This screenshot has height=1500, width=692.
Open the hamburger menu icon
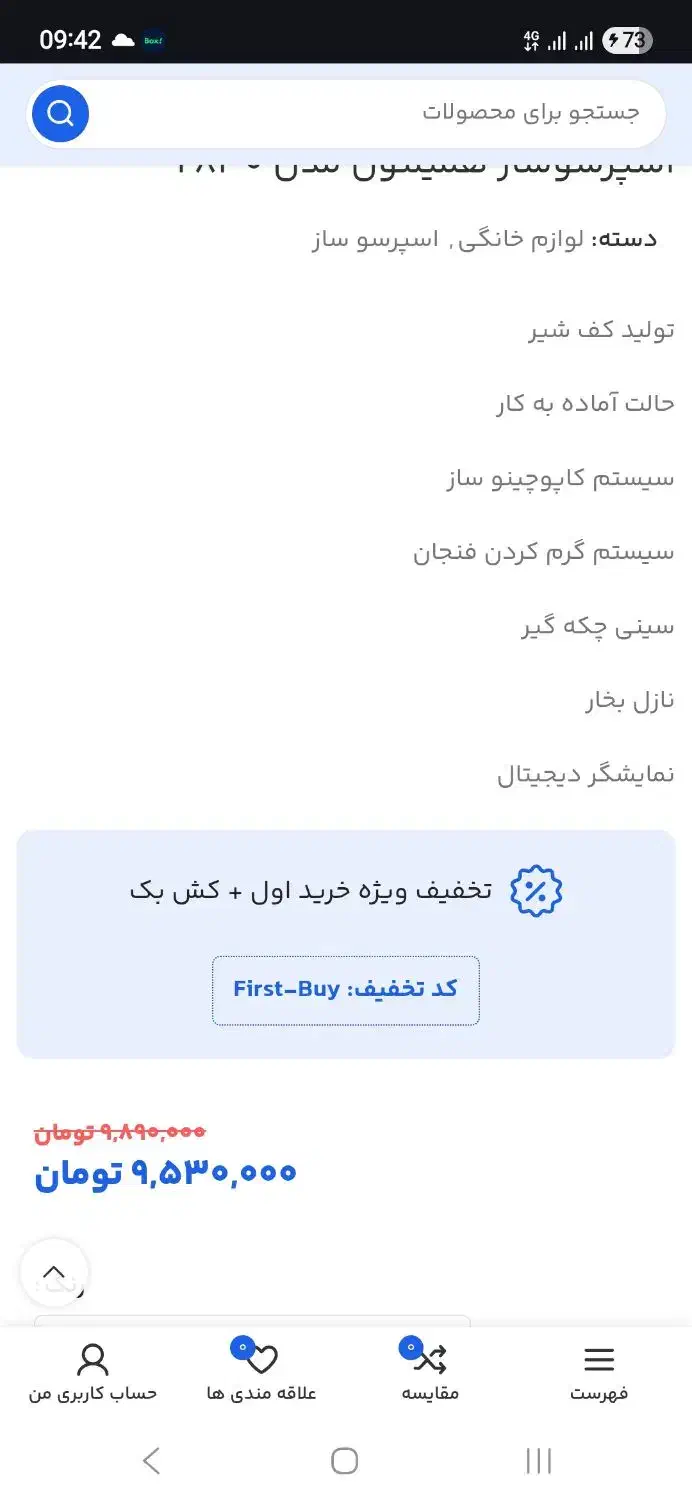pos(599,1360)
